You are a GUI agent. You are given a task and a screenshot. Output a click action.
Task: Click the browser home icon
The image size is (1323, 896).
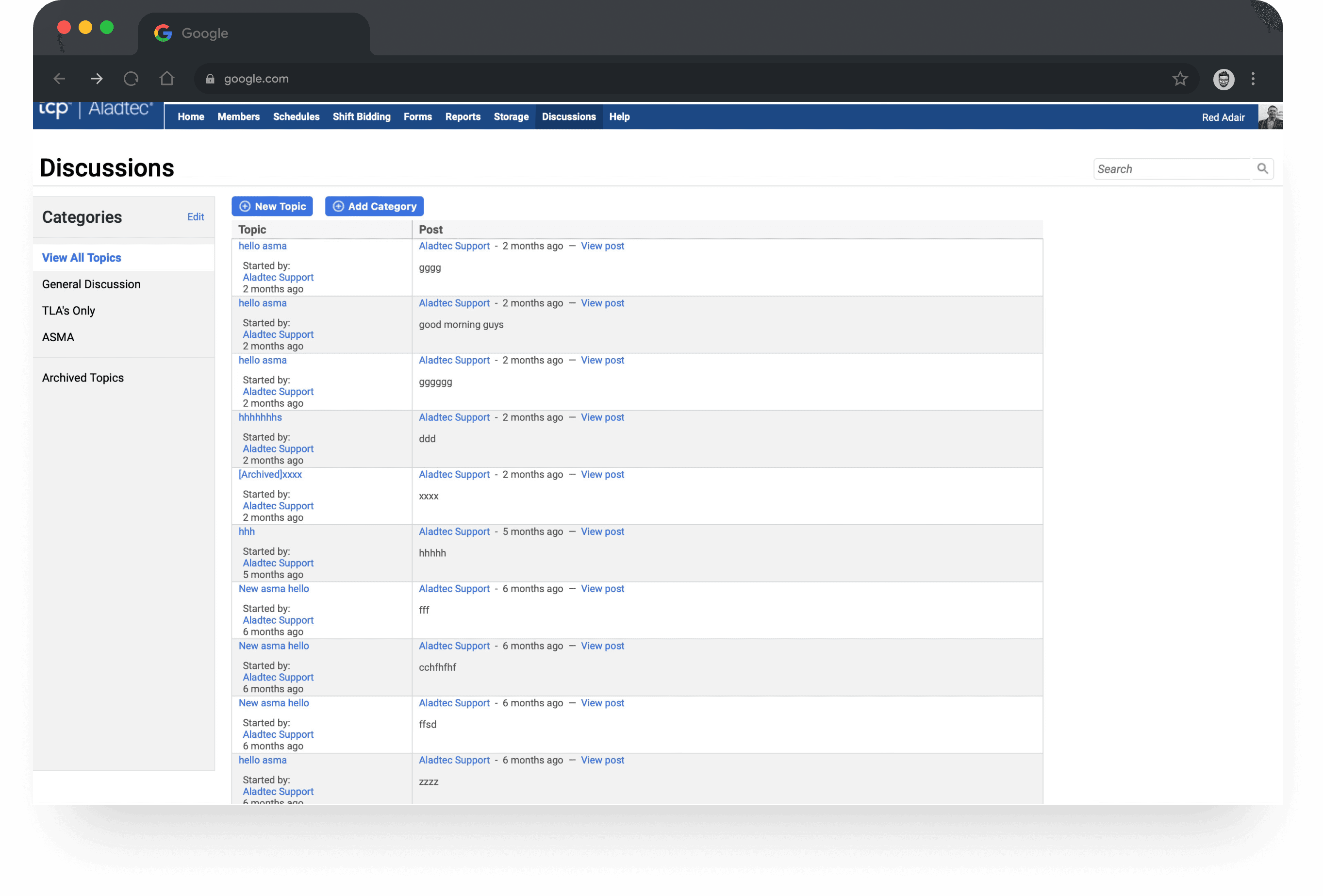pyautogui.click(x=167, y=79)
